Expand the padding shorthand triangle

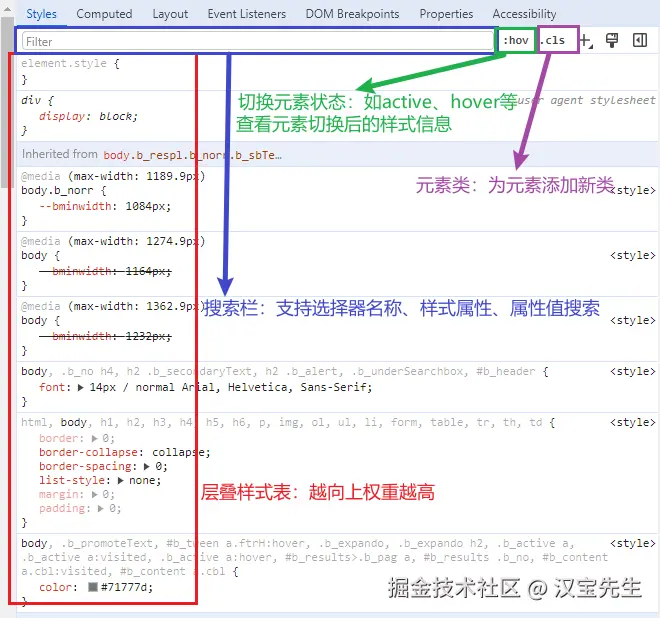pos(101,509)
